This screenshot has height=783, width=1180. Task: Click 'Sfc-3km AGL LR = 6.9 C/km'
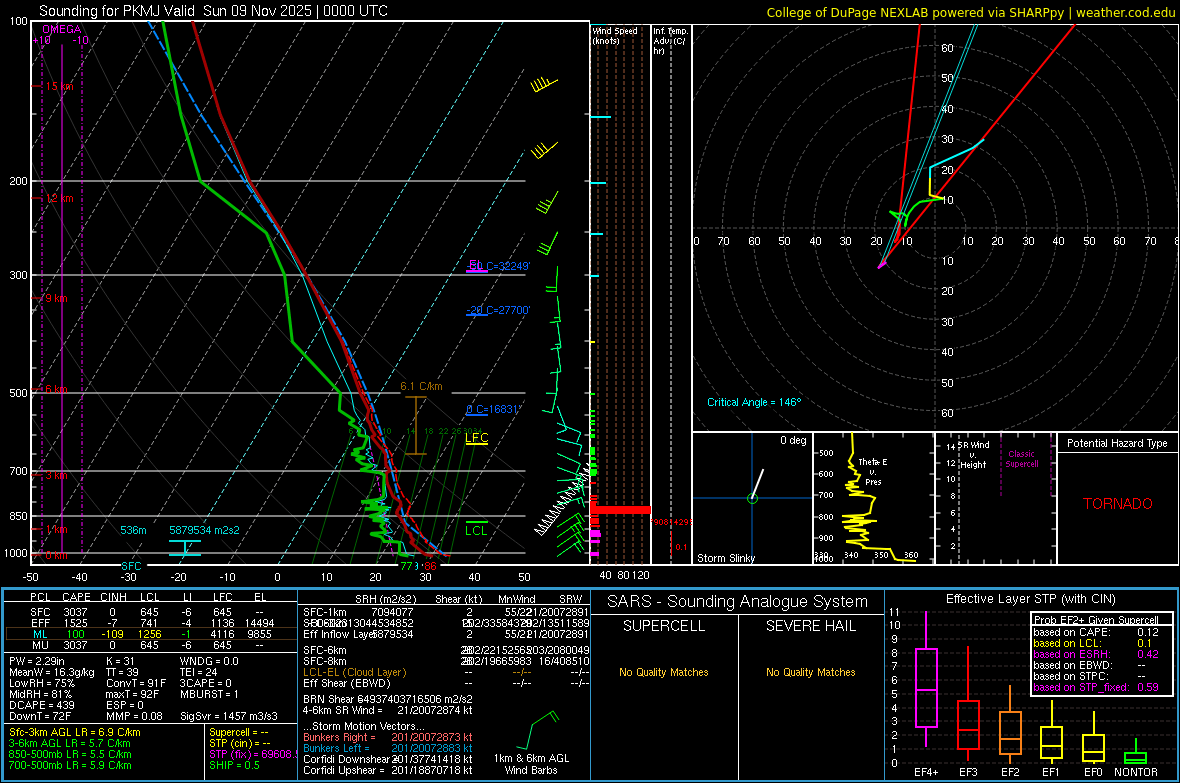75,733
